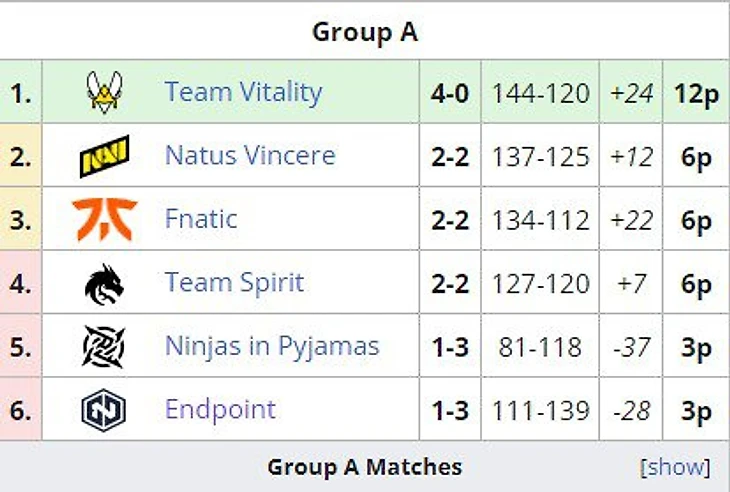Open the Natus Vincere team link
Image resolution: width=730 pixels, height=492 pixels.
point(250,156)
